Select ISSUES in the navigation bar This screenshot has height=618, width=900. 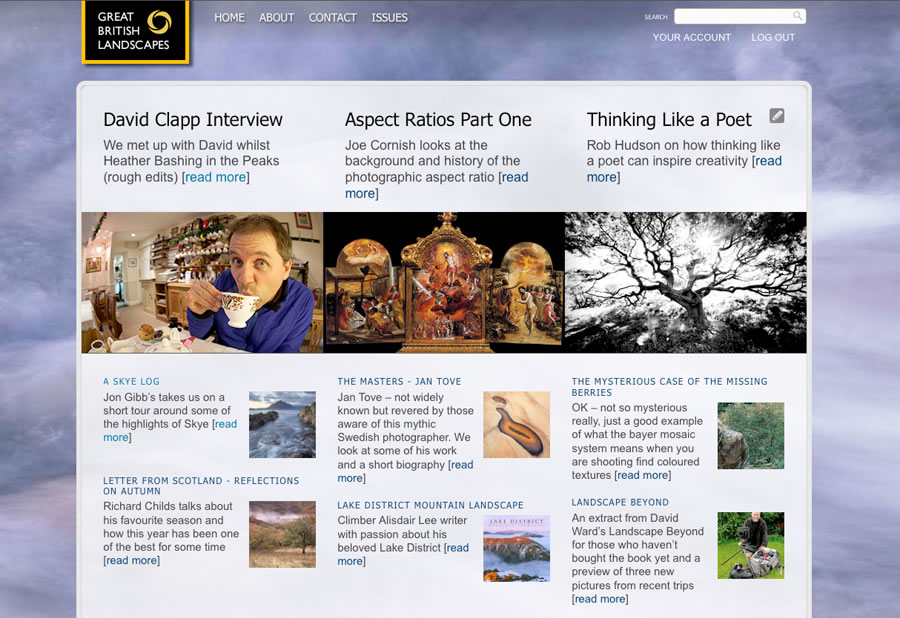tap(389, 18)
